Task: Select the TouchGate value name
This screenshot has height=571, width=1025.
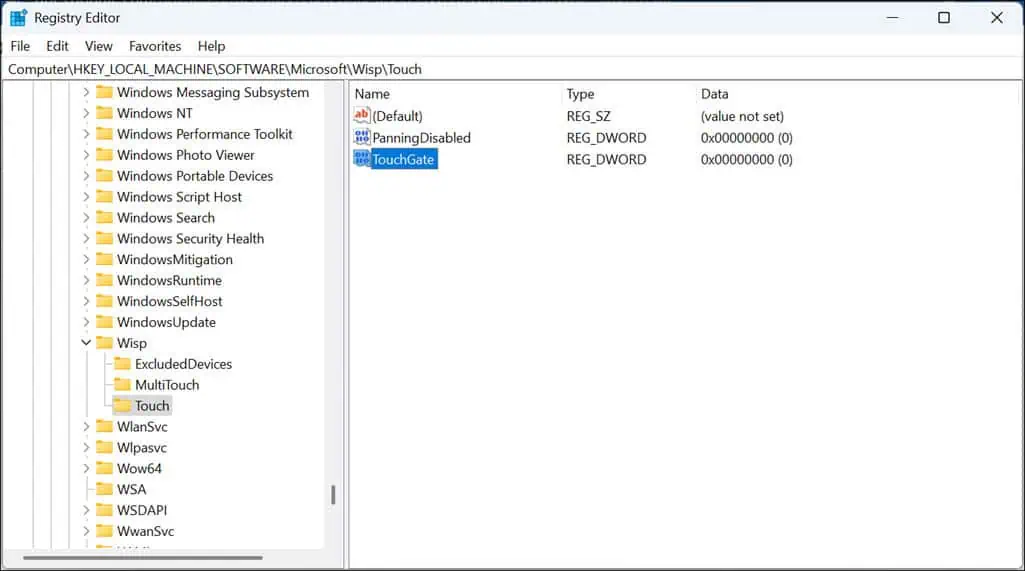Action: point(403,159)
